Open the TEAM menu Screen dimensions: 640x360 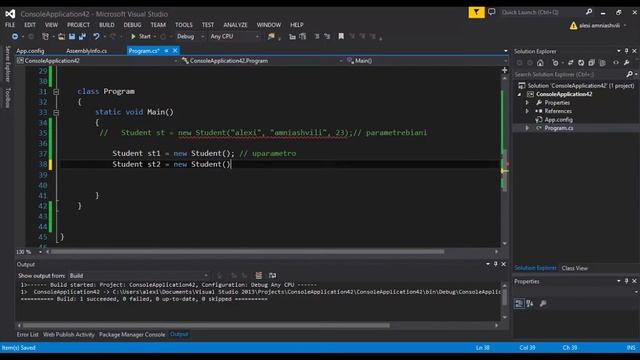pyautogui.click(x=158, y=25)
